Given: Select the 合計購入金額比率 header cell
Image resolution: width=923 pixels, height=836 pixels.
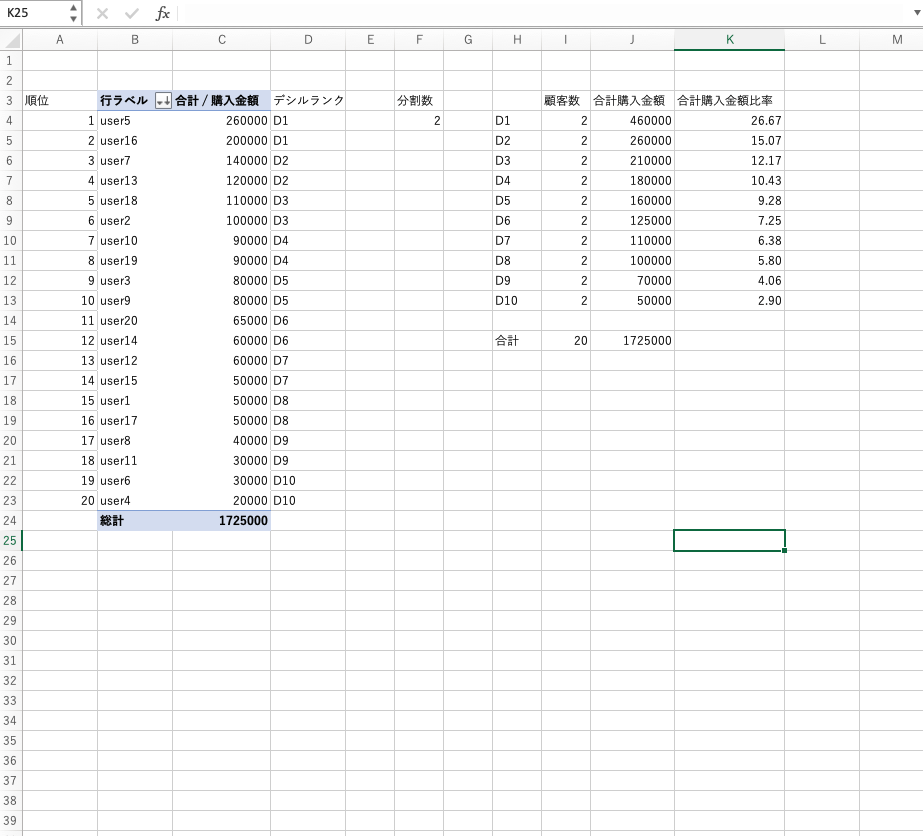Looking at the screenshot, I should (x=729, y=101).
